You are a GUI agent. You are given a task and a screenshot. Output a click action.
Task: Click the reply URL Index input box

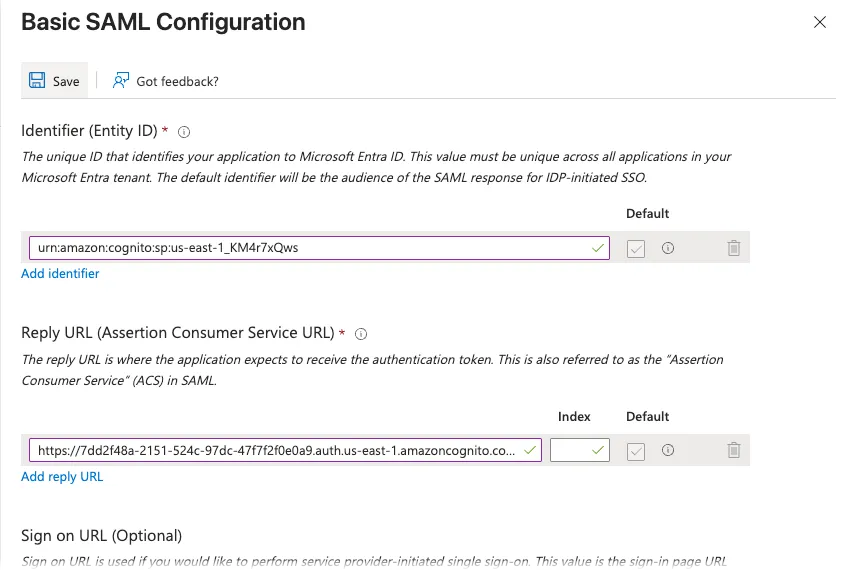coord(580,450)
